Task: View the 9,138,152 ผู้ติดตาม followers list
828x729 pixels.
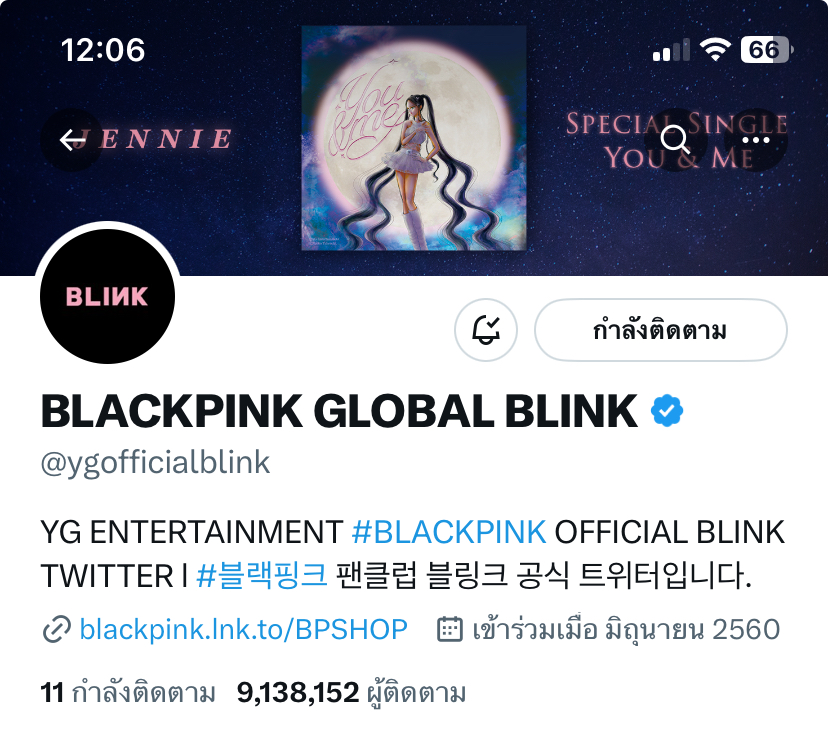Action: pos(351,693)
